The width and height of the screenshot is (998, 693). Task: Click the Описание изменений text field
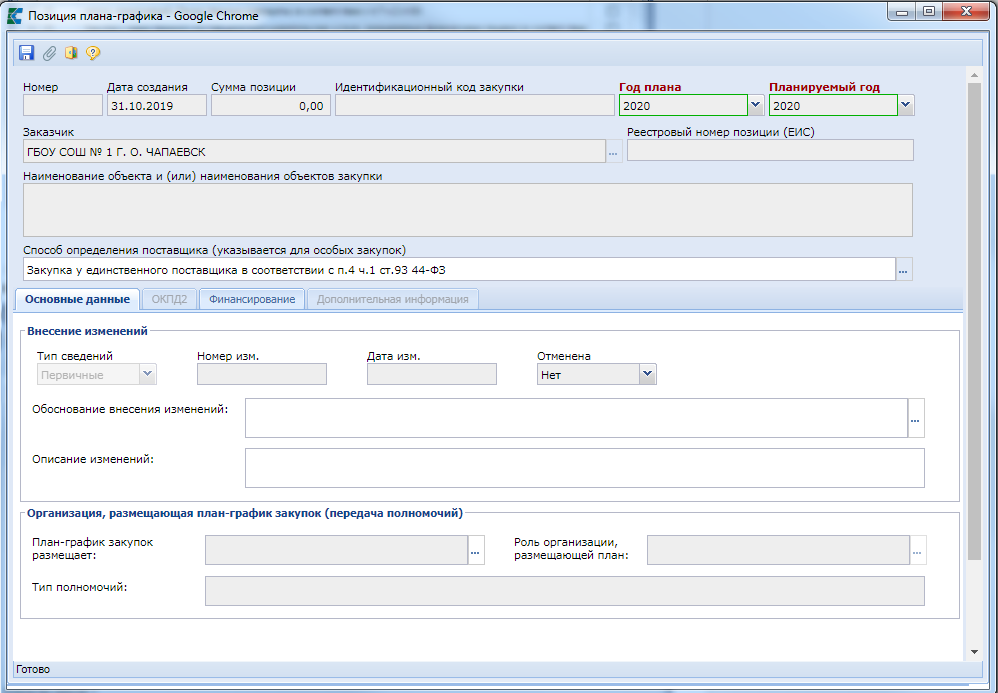[584, 467]
